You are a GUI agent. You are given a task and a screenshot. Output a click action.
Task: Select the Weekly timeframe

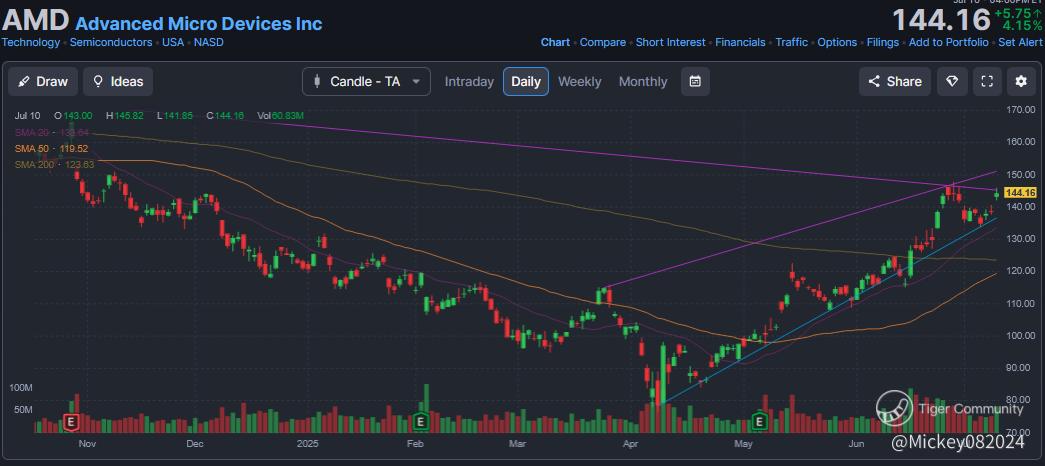[x=580, y=81]
